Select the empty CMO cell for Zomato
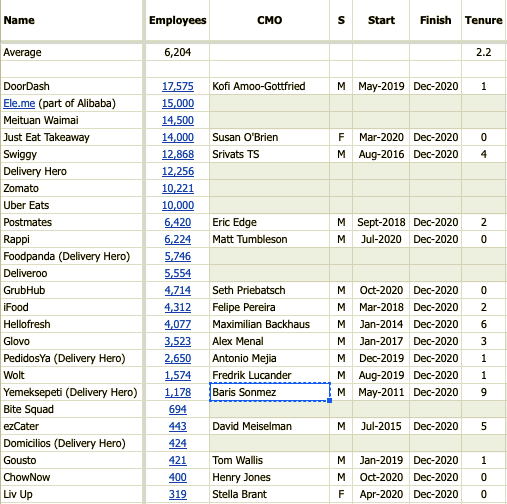The image size is (507, 504). coord(270,188)
